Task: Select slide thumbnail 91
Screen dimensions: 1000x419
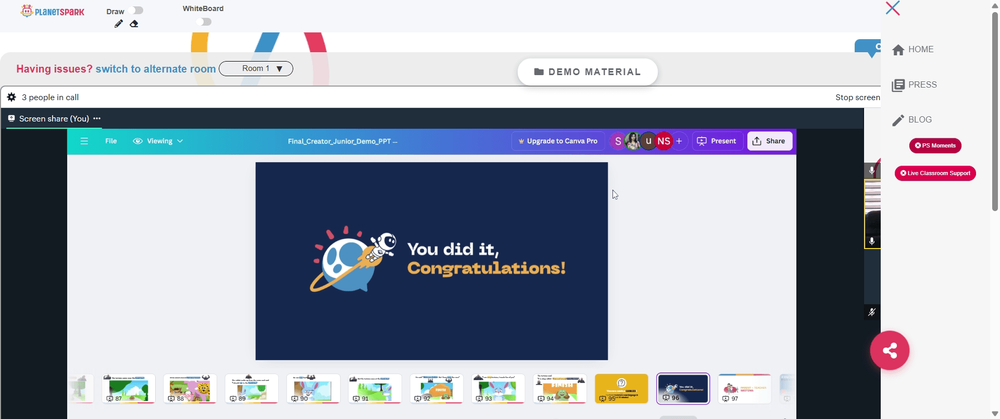Action: (x=375, y=389)
